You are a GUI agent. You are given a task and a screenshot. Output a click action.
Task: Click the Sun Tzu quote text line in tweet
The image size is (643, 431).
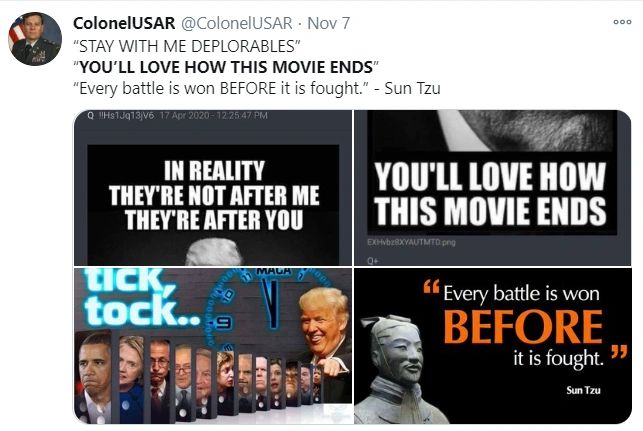click(257, 88)
